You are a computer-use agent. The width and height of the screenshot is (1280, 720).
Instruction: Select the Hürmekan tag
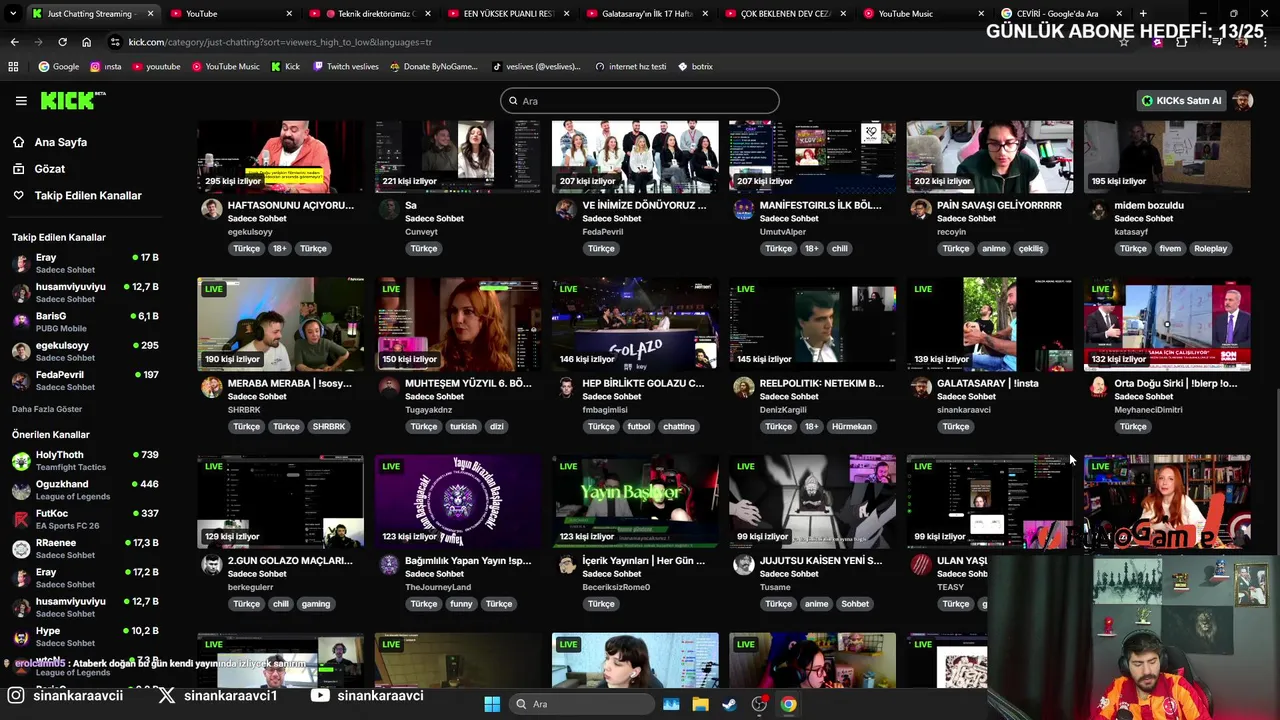click(852, 426)
